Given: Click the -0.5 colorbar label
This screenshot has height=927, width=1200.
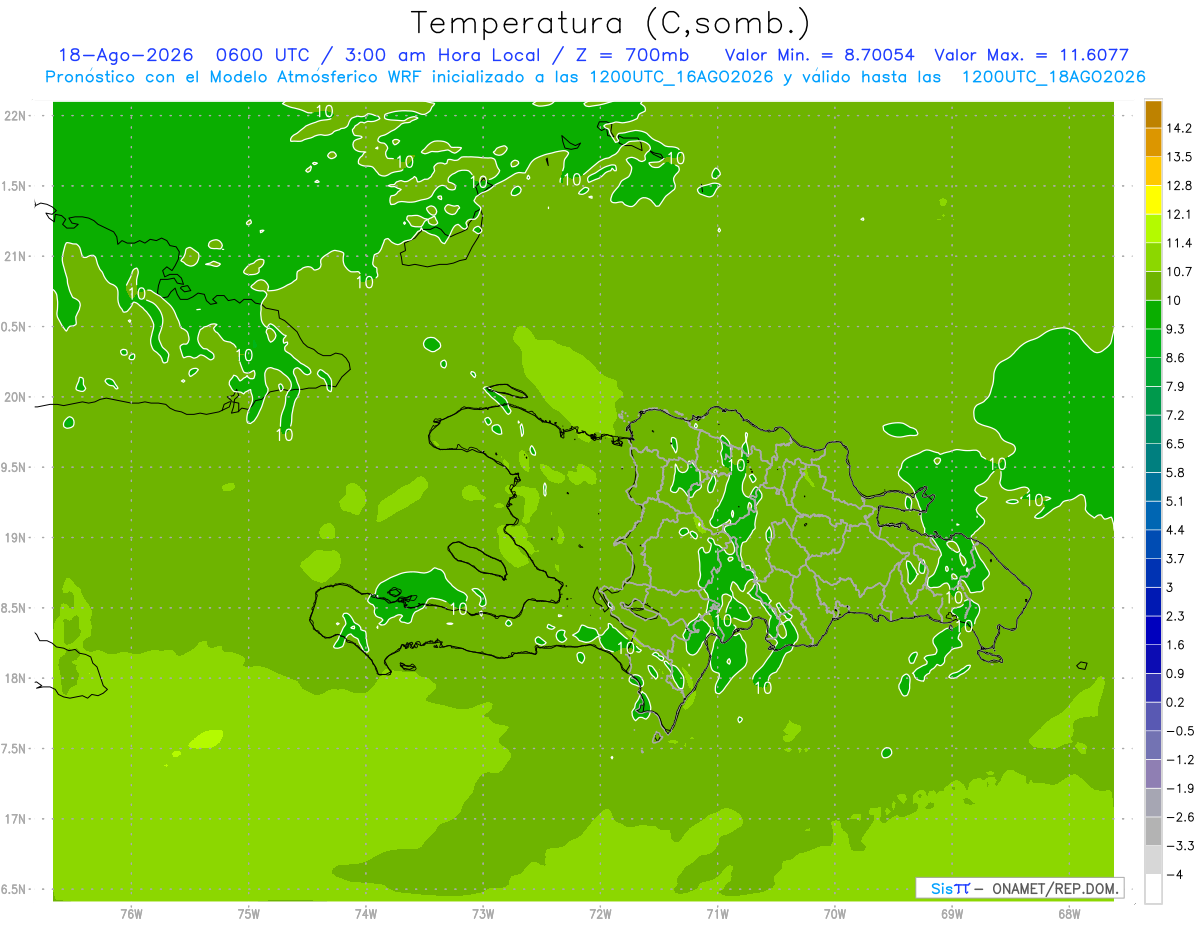Looking at the screenshot, I should point(1179,731).
